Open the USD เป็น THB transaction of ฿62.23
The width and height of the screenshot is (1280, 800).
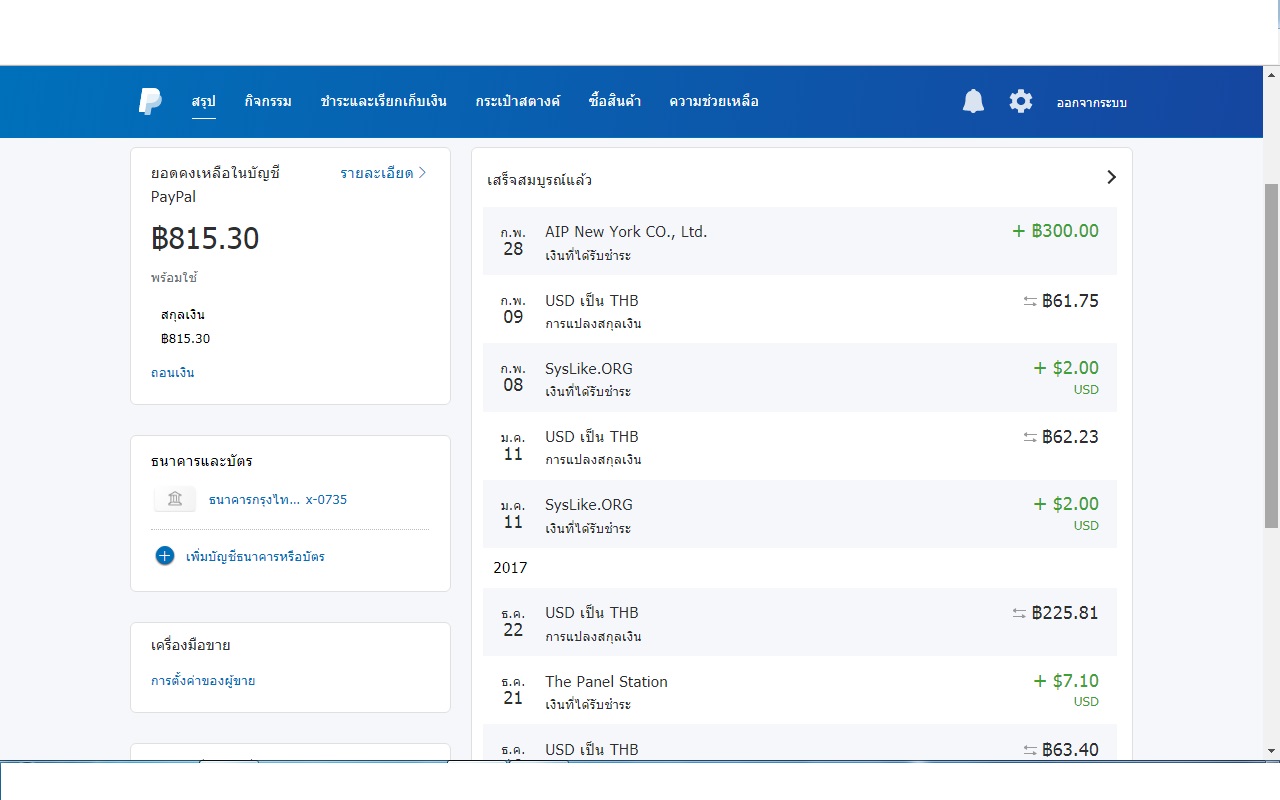click(x=800, y=445)
